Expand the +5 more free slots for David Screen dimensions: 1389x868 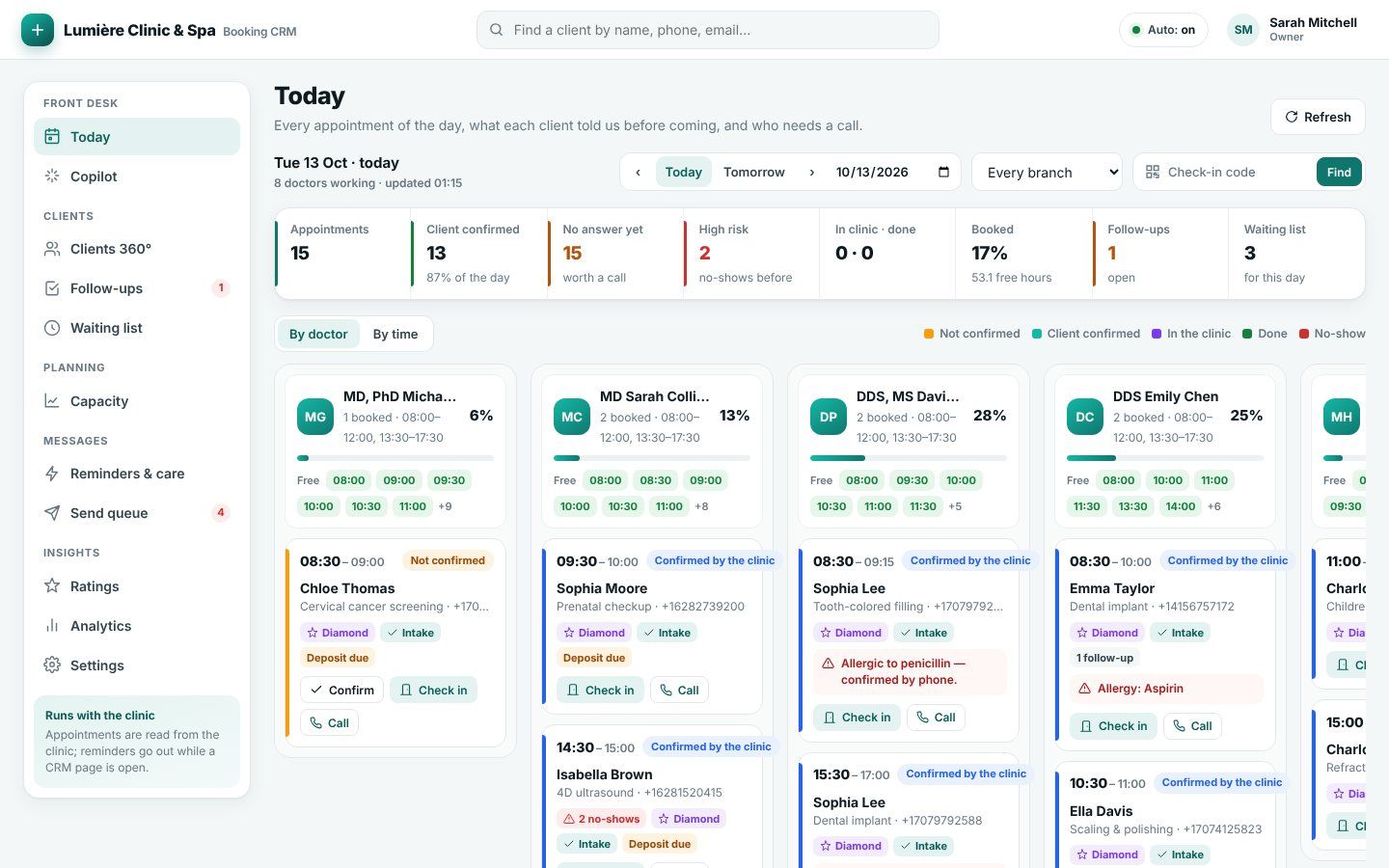955,506
